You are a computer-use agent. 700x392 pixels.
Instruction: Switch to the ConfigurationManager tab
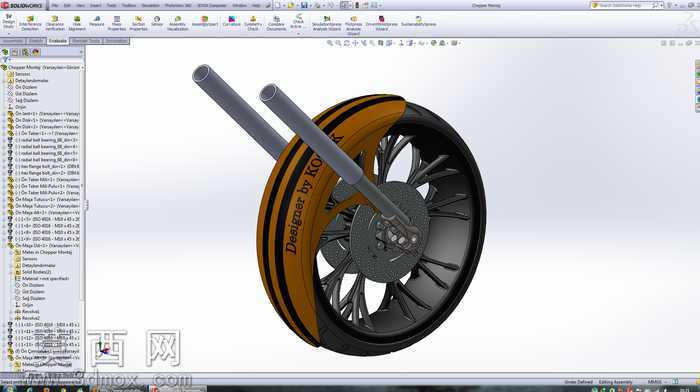point(26,52)
